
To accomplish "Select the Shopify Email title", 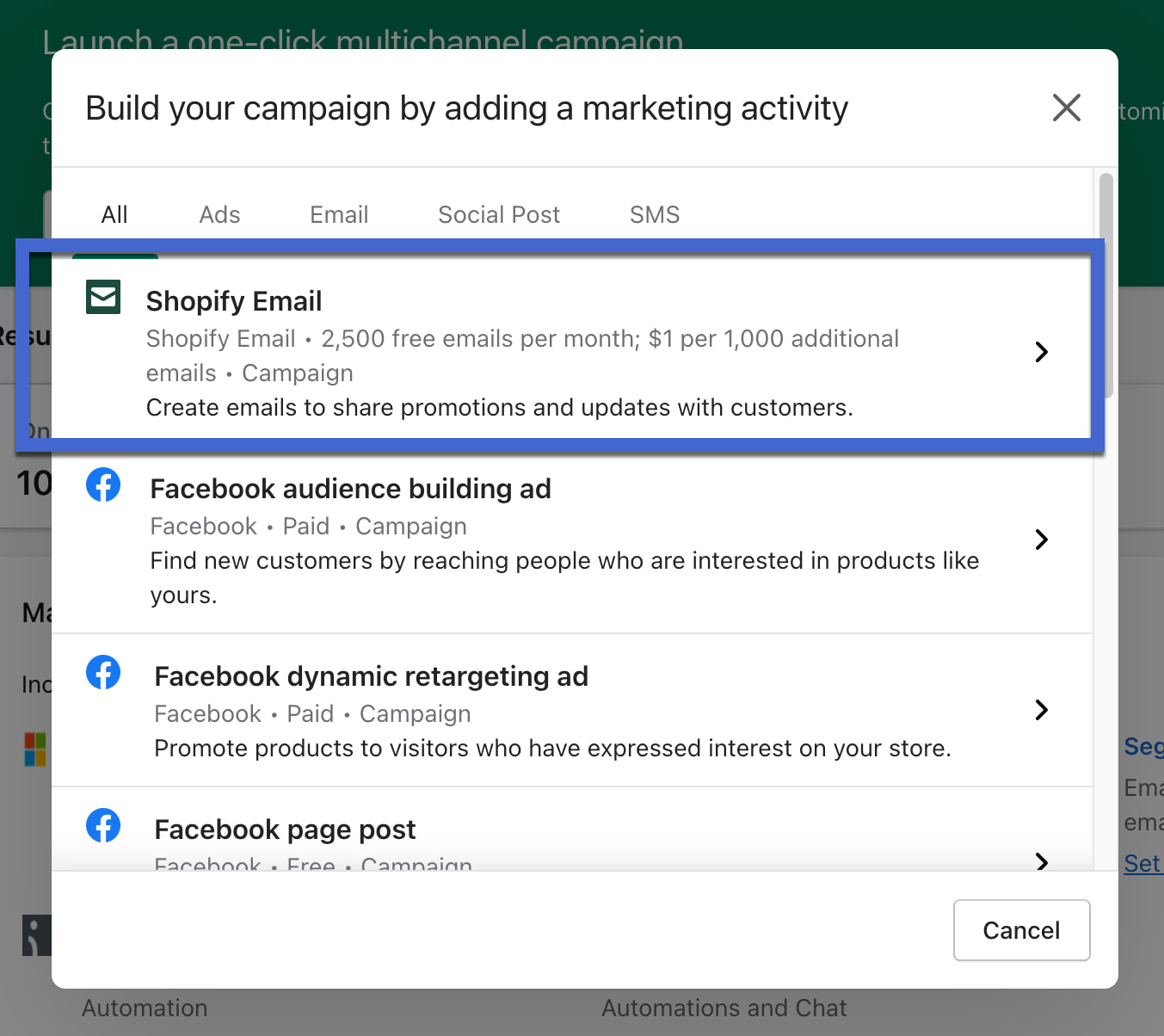I will click(x=234, y=302).
